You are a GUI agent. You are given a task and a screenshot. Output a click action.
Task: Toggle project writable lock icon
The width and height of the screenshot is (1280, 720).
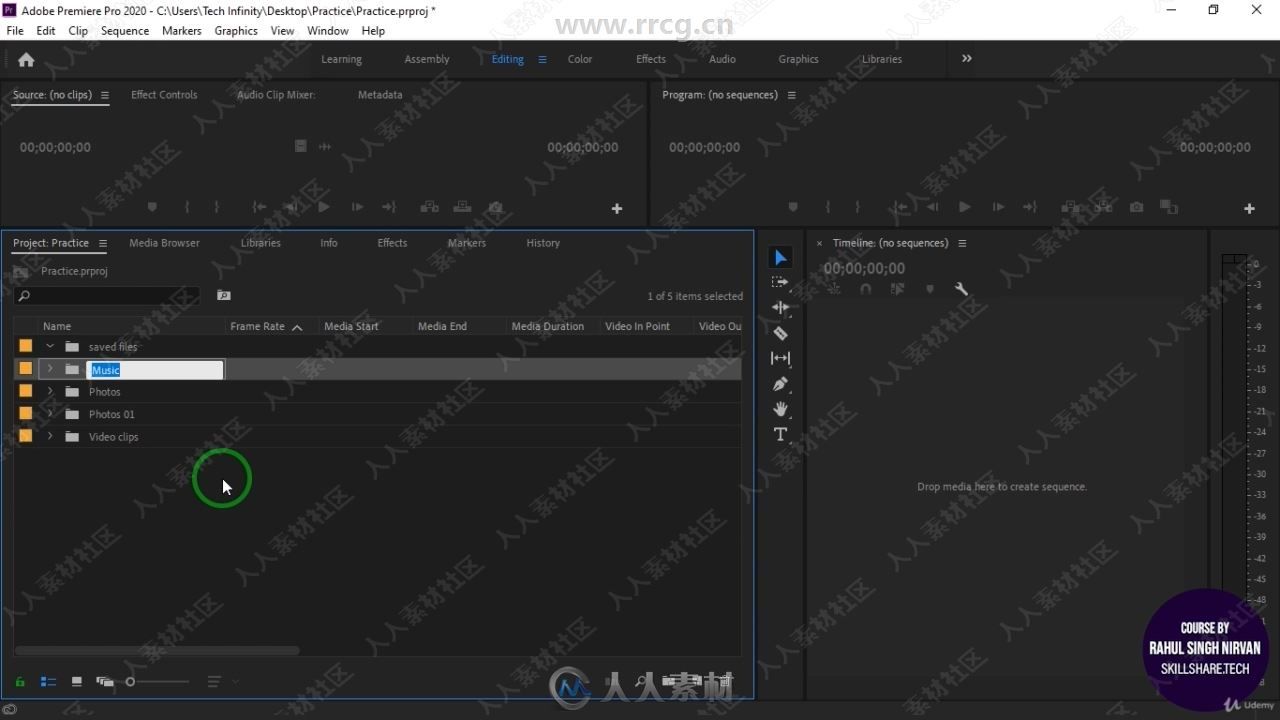[x=19, y=682]
